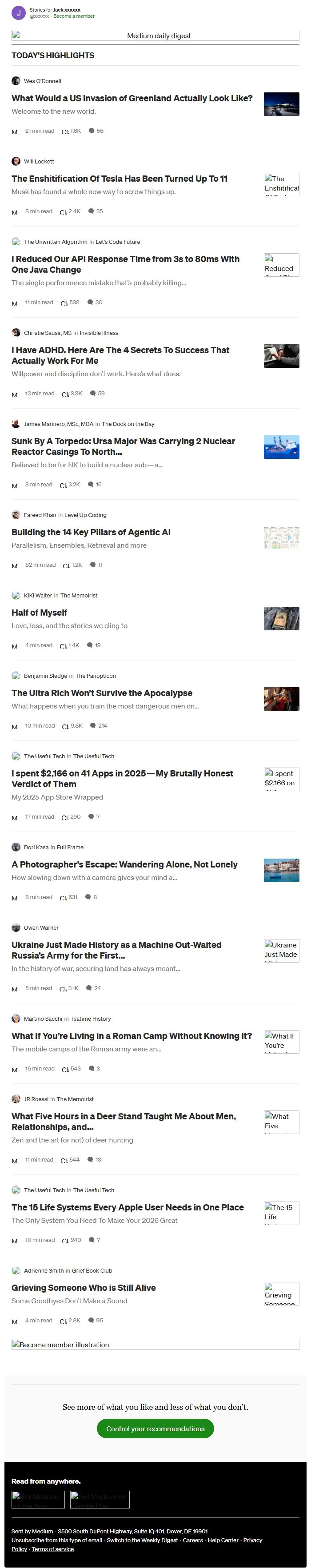Screen dimensions: 311x1568
Task: Open Wes O'Donnell's author avatar
Action: 16,81
